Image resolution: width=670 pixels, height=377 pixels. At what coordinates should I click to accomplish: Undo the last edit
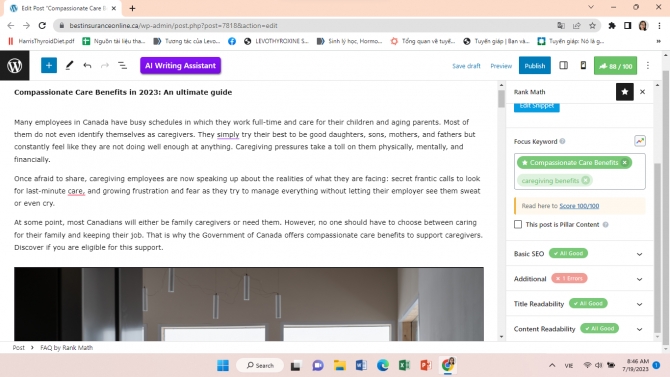[x=87, y=65]
